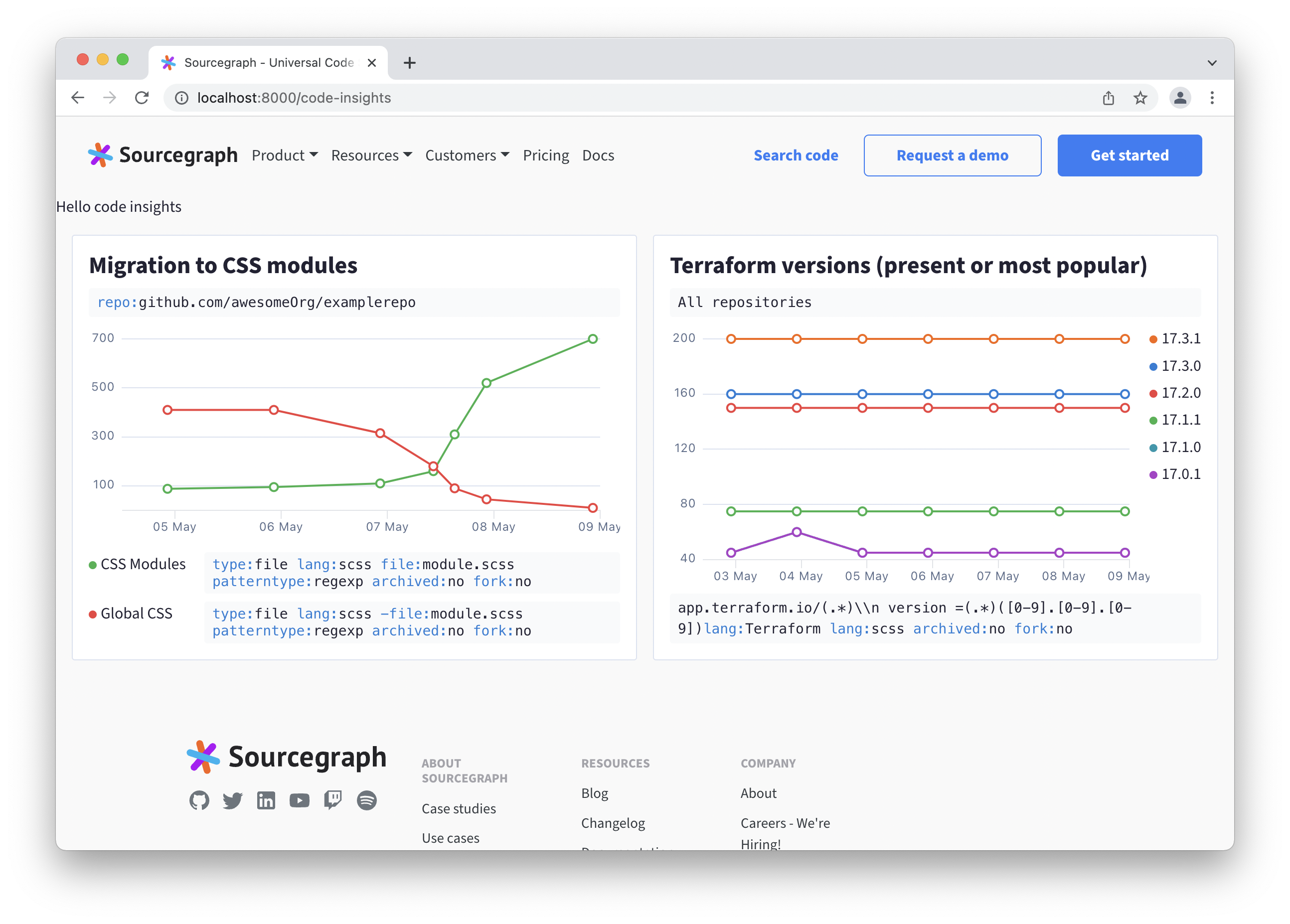Click the Request a demo button
Screen dimensions: 1290x924
click(x=952, y=155)
